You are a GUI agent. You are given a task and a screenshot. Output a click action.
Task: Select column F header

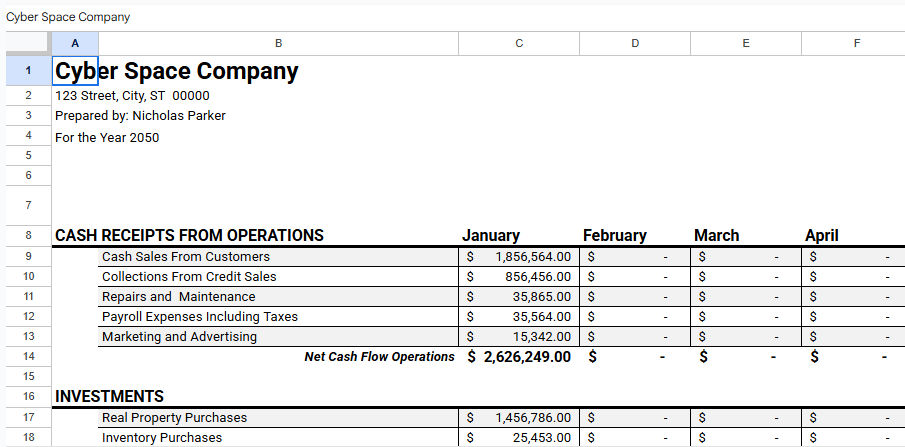856,43
